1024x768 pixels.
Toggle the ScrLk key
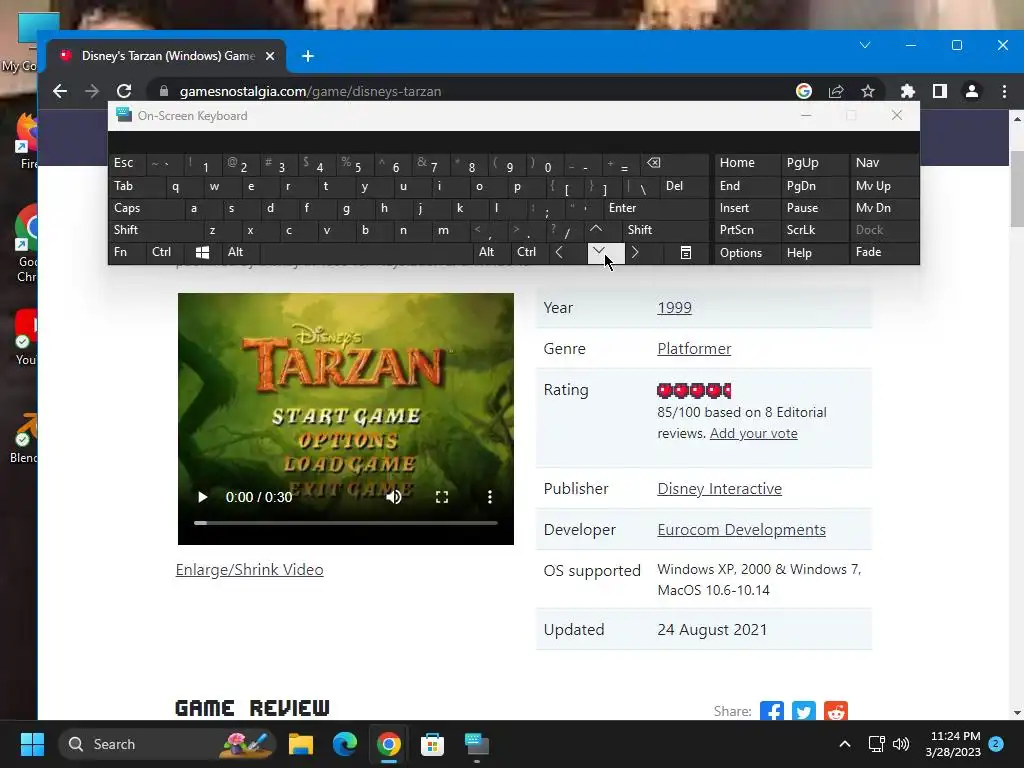tap(814, 230)
